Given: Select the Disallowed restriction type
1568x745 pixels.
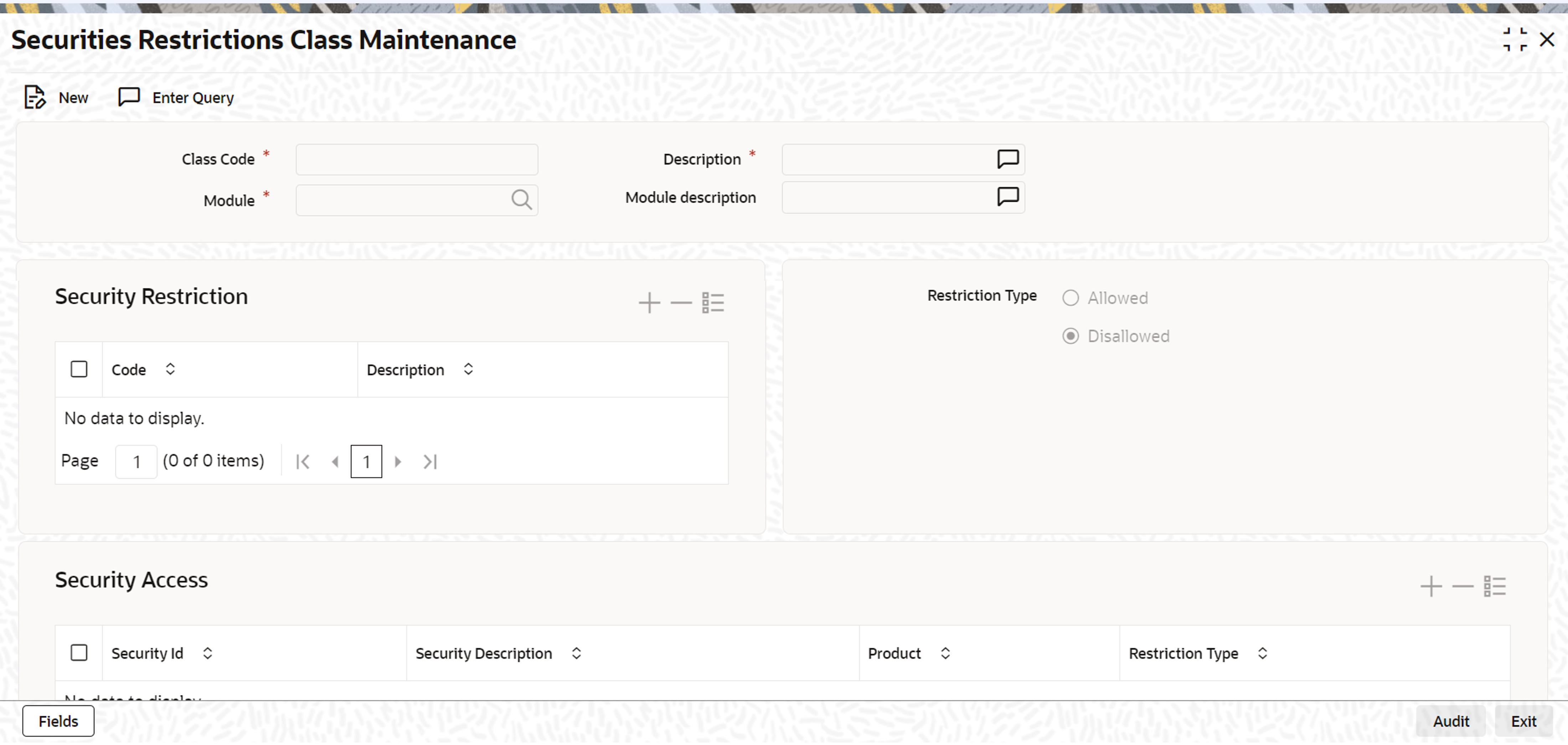Looking at the screenshot, I should point(1070,337).
